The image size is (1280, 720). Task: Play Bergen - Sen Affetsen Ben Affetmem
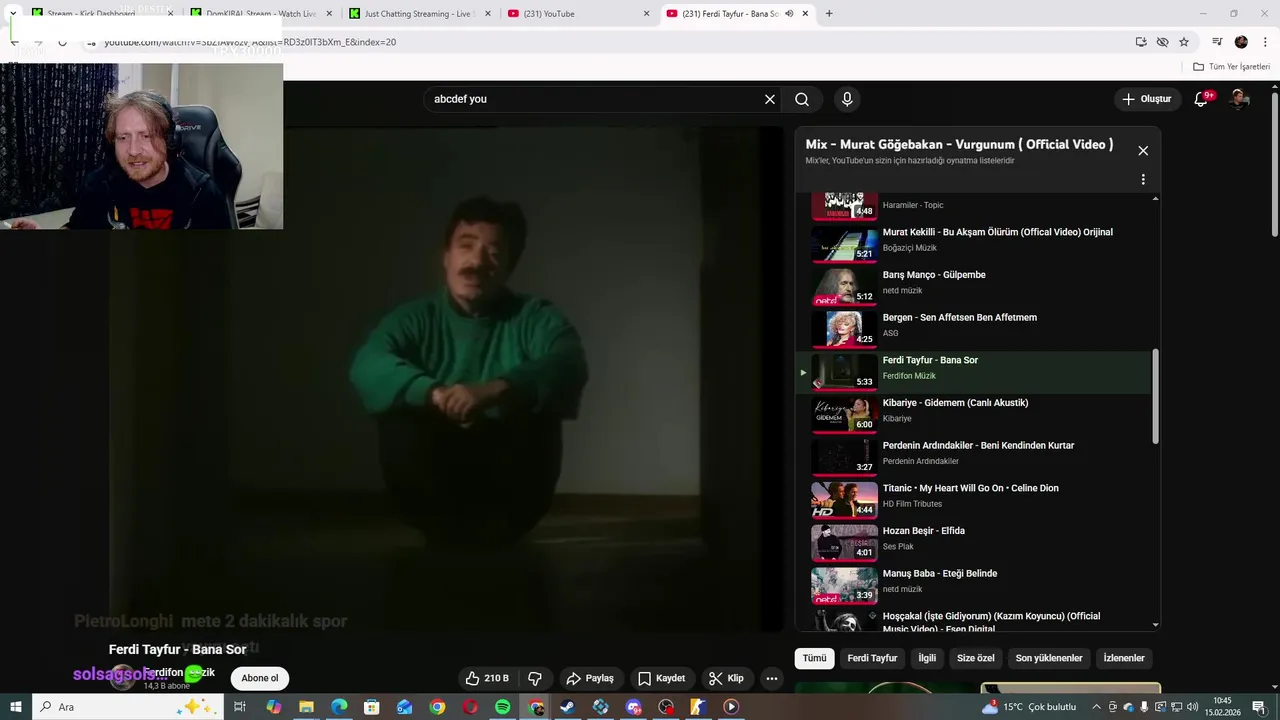975,329
